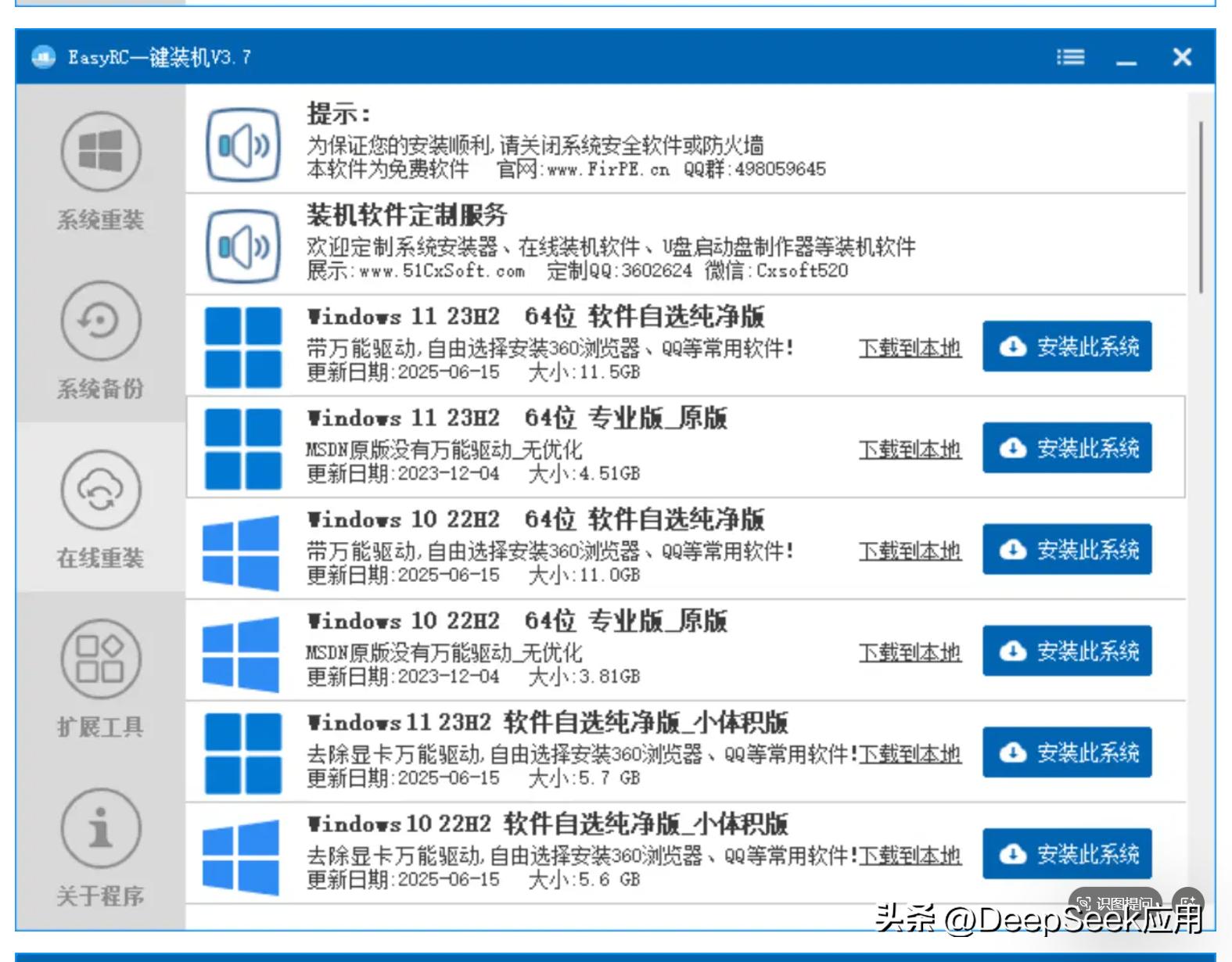Click the 装机软件定制服务 heading
This screenshot has height=962, width=1232.
[407, 214]
